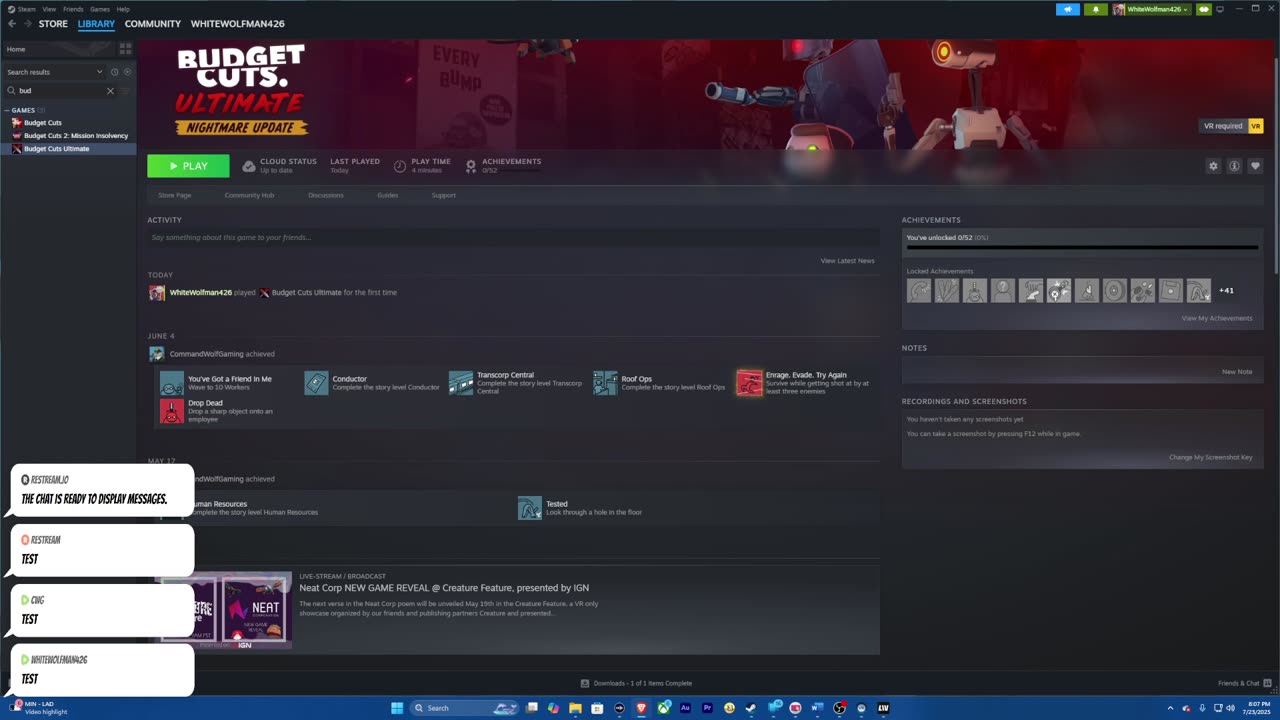Click the activity comment input box
1280x720 pixels.
coord(513,237)
